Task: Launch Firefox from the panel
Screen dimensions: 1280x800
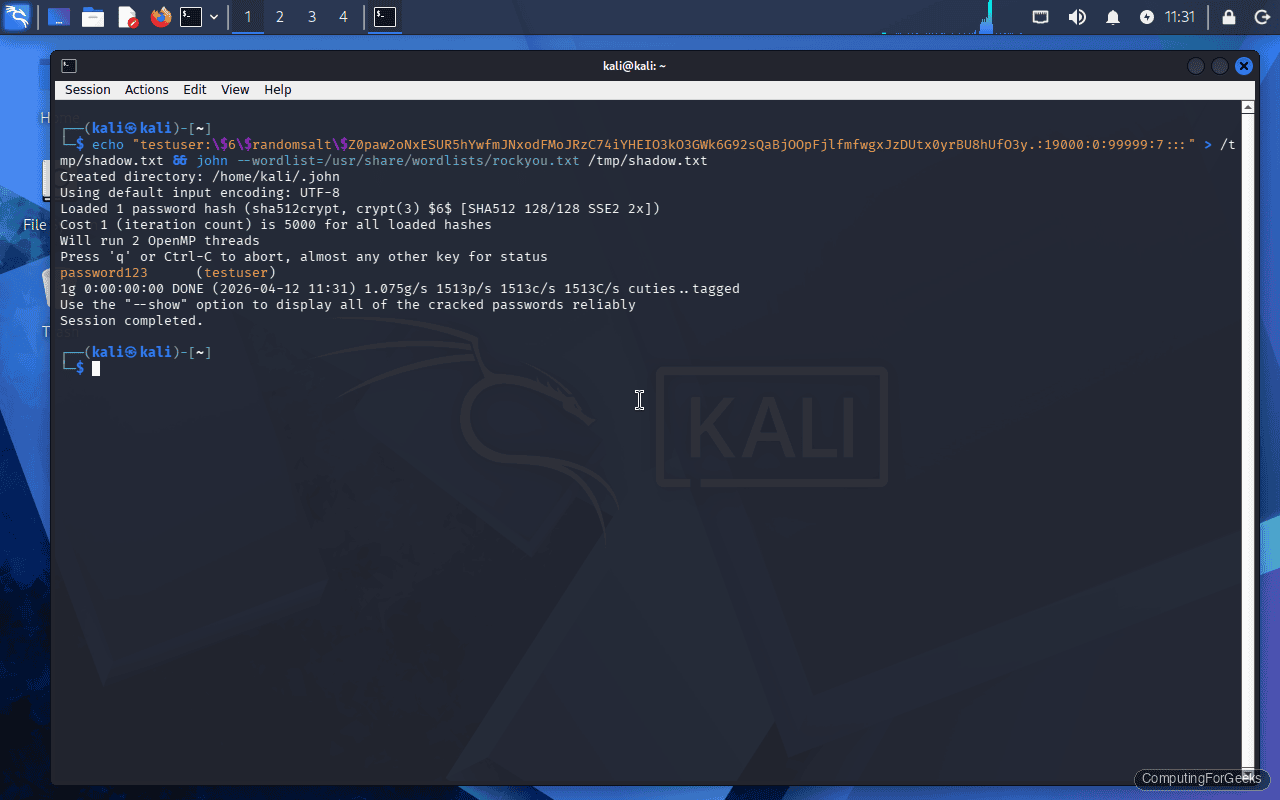Action: [160, 17]
